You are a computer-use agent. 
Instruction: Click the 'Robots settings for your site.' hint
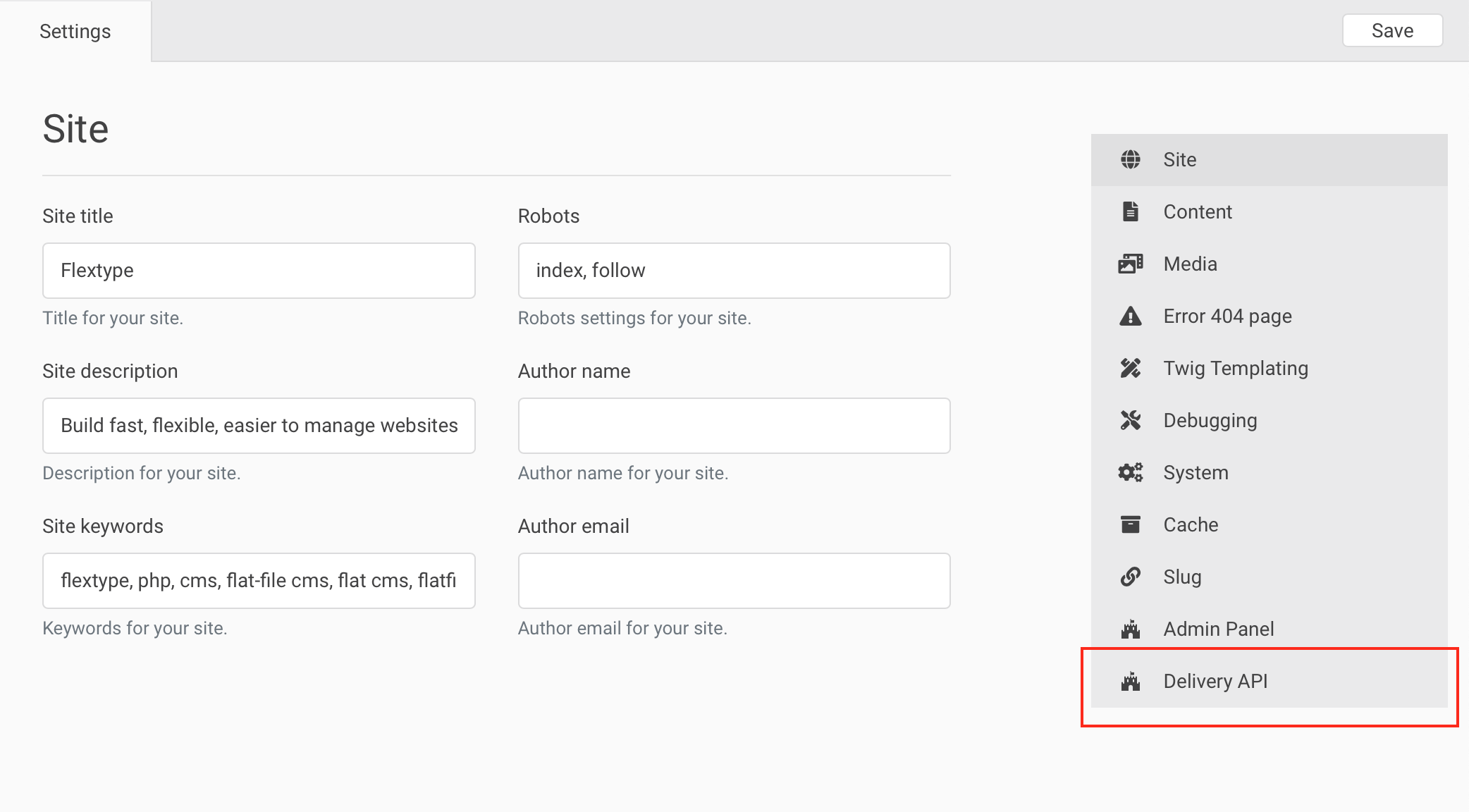coord(634,318)
